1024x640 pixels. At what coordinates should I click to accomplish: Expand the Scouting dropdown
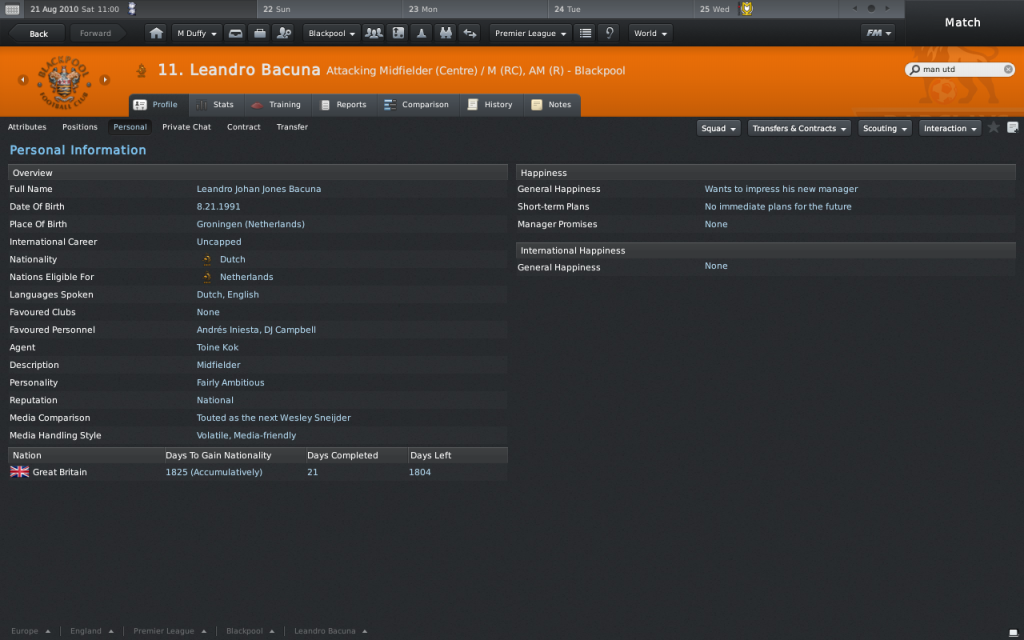point(885,128)
